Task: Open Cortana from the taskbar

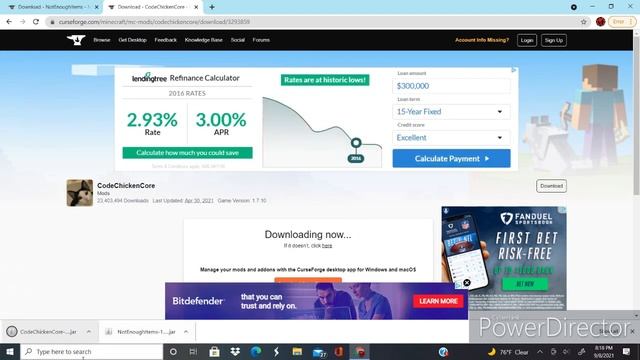Action: click(173, 352)
